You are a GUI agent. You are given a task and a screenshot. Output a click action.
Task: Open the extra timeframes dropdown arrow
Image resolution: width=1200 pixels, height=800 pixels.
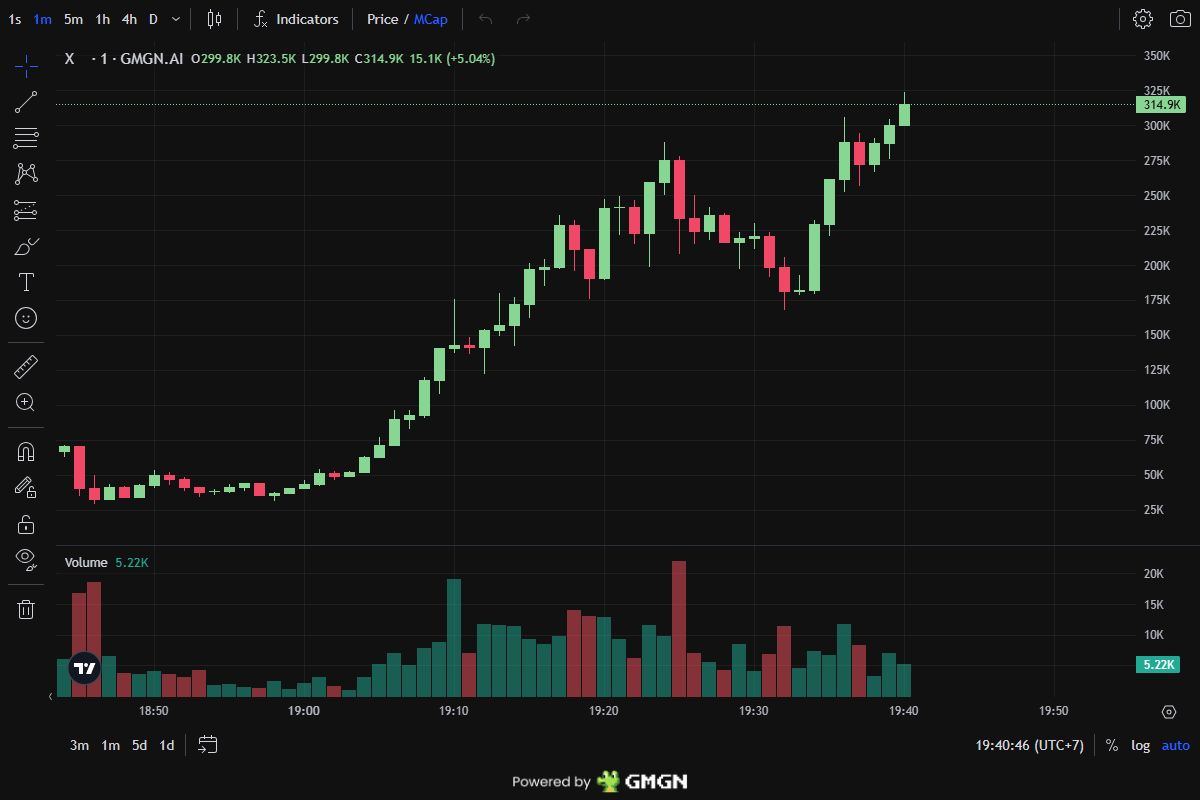[174, 18]
